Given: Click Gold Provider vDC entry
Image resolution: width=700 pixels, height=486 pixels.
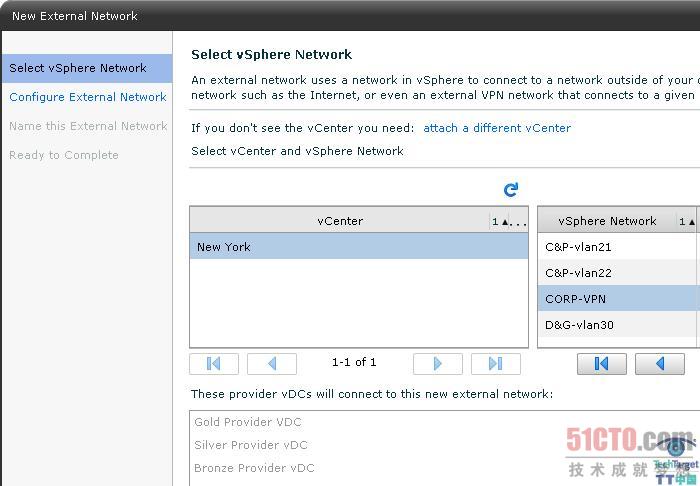Looking at the screenshot, I should point(248,422).
